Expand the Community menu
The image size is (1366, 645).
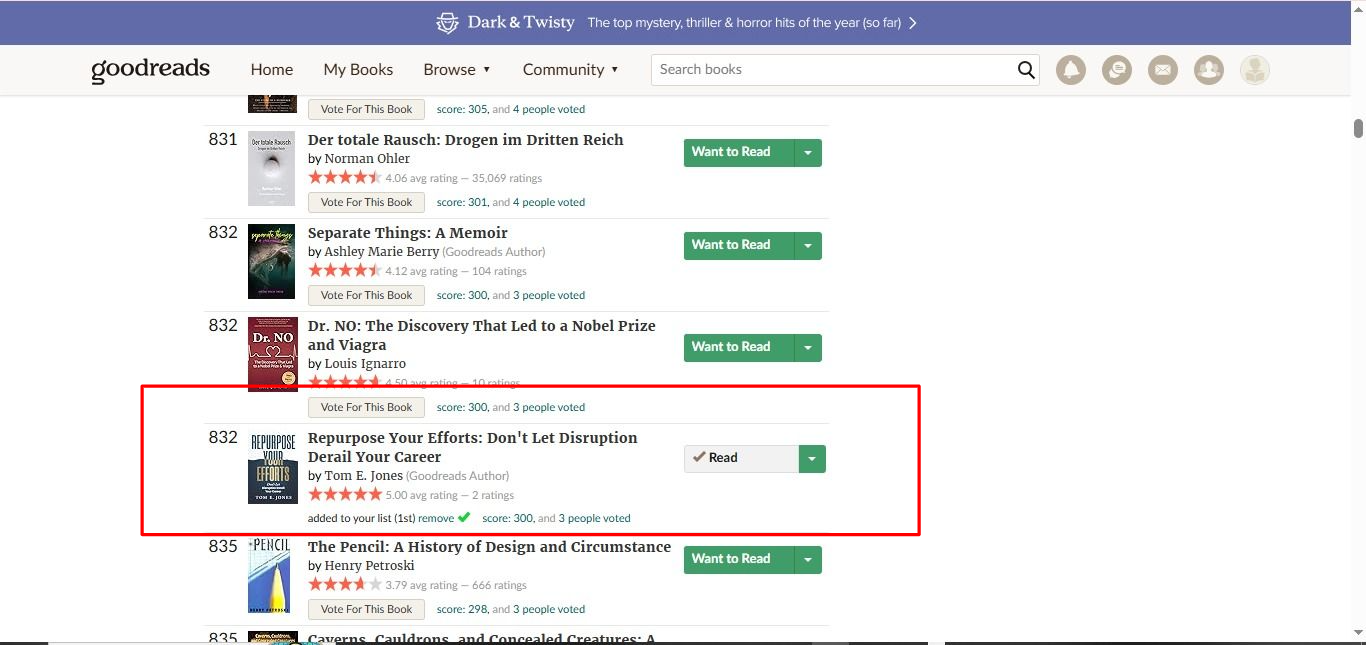pyautogui.click(x=571, y=69)
